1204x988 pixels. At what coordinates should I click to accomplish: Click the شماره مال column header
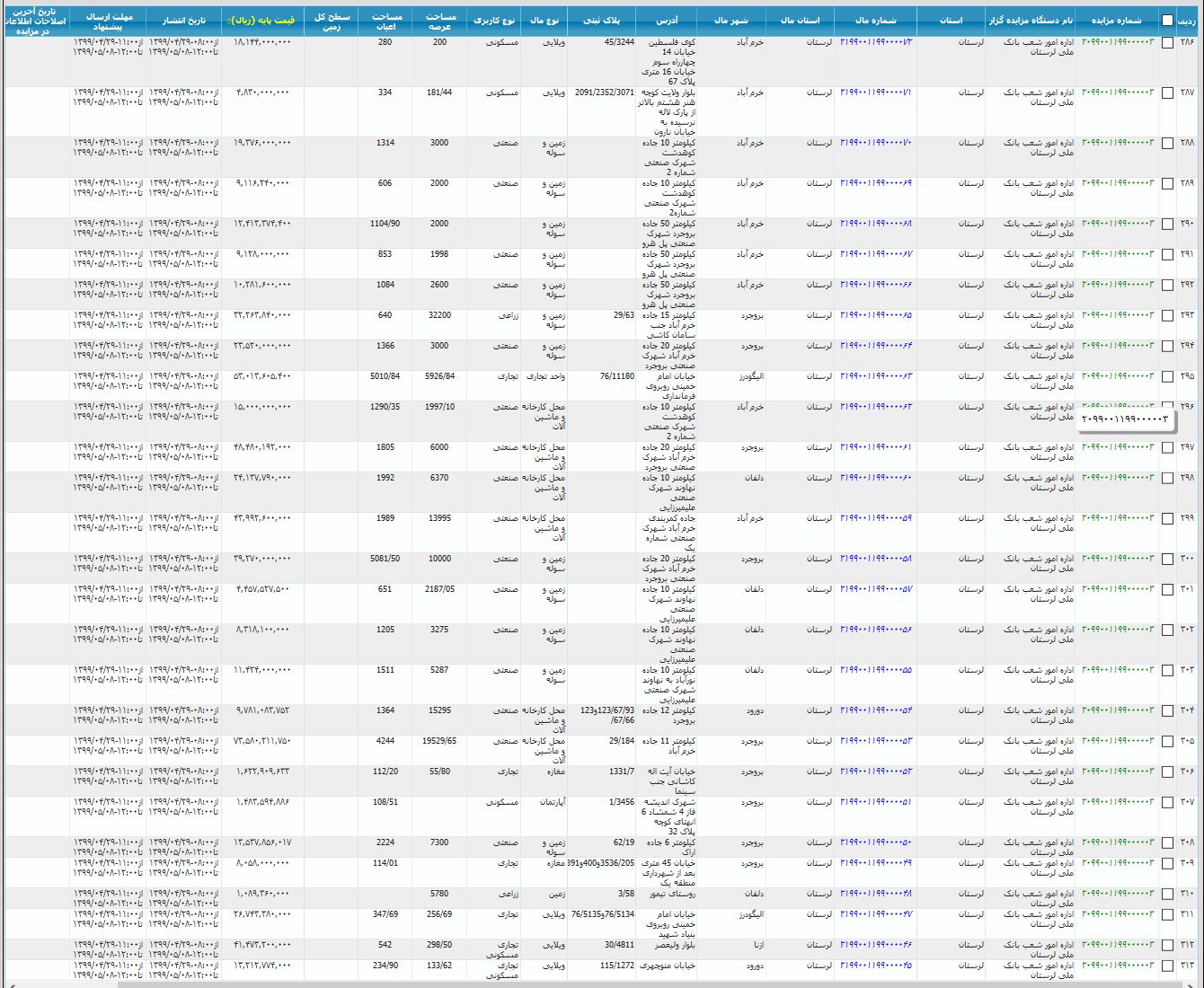(x=875, y=20)
